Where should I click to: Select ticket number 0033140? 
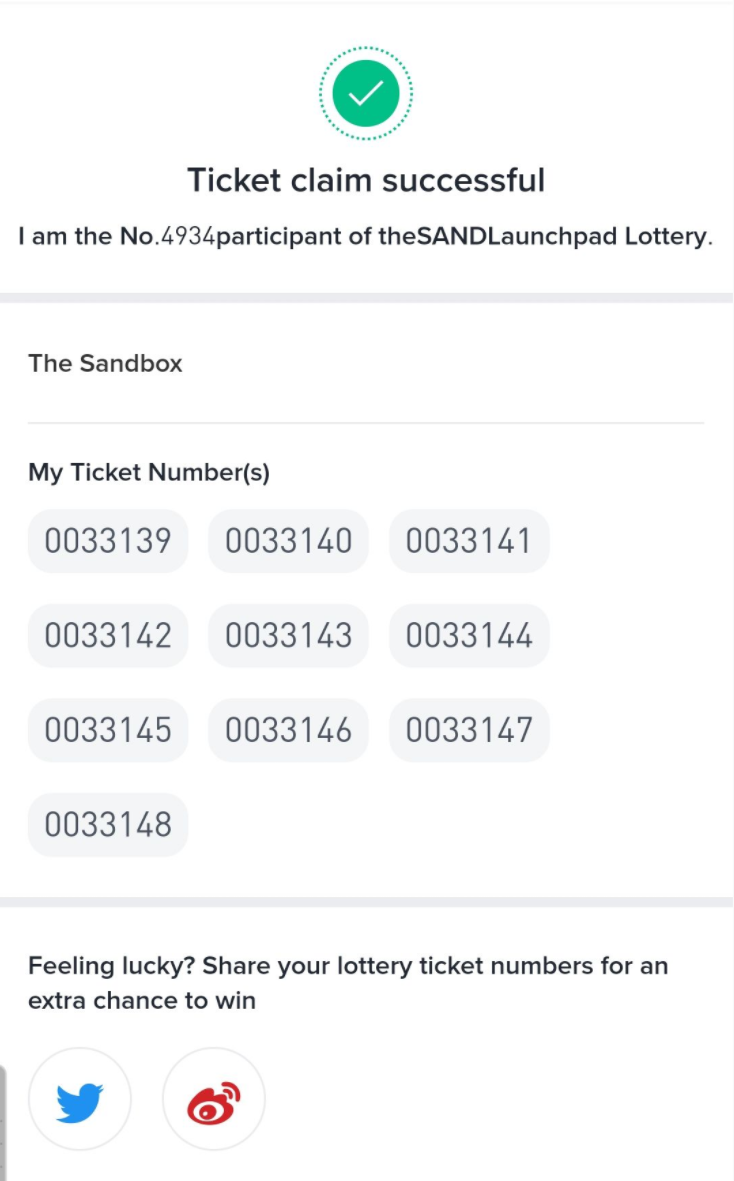tap(288, 541)
